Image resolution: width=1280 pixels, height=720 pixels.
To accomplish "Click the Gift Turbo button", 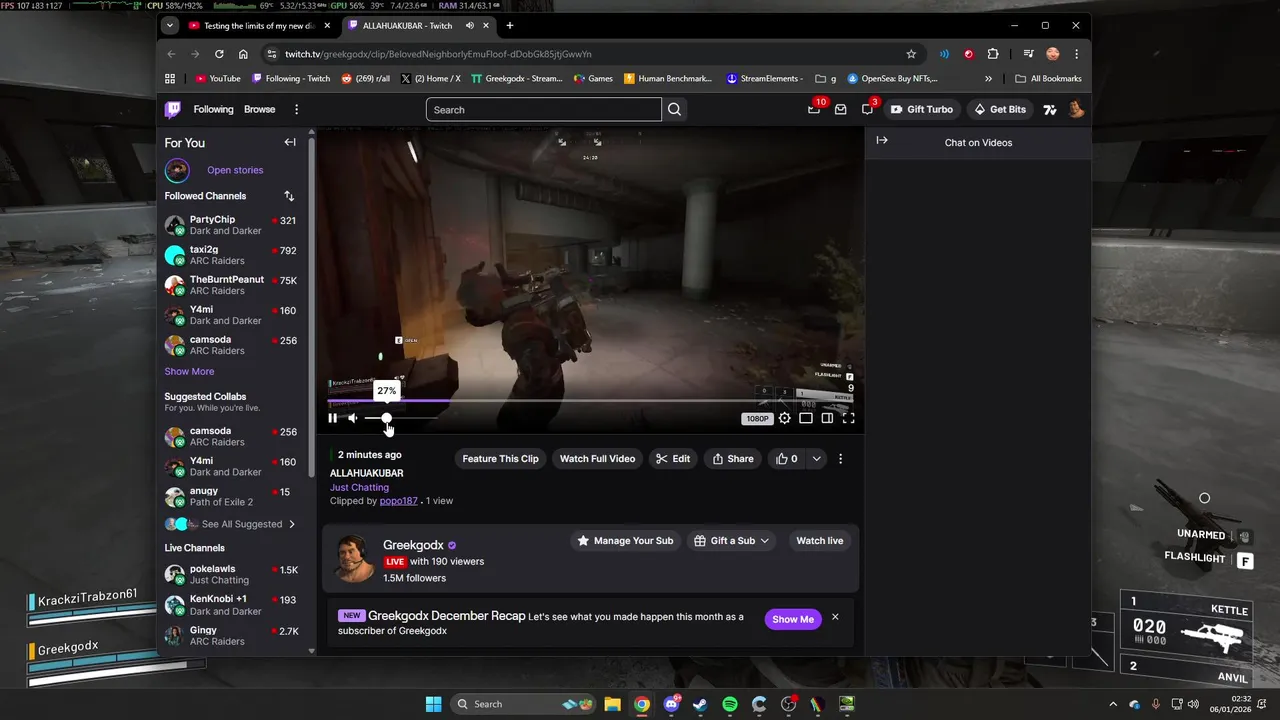I will point(922,109).
